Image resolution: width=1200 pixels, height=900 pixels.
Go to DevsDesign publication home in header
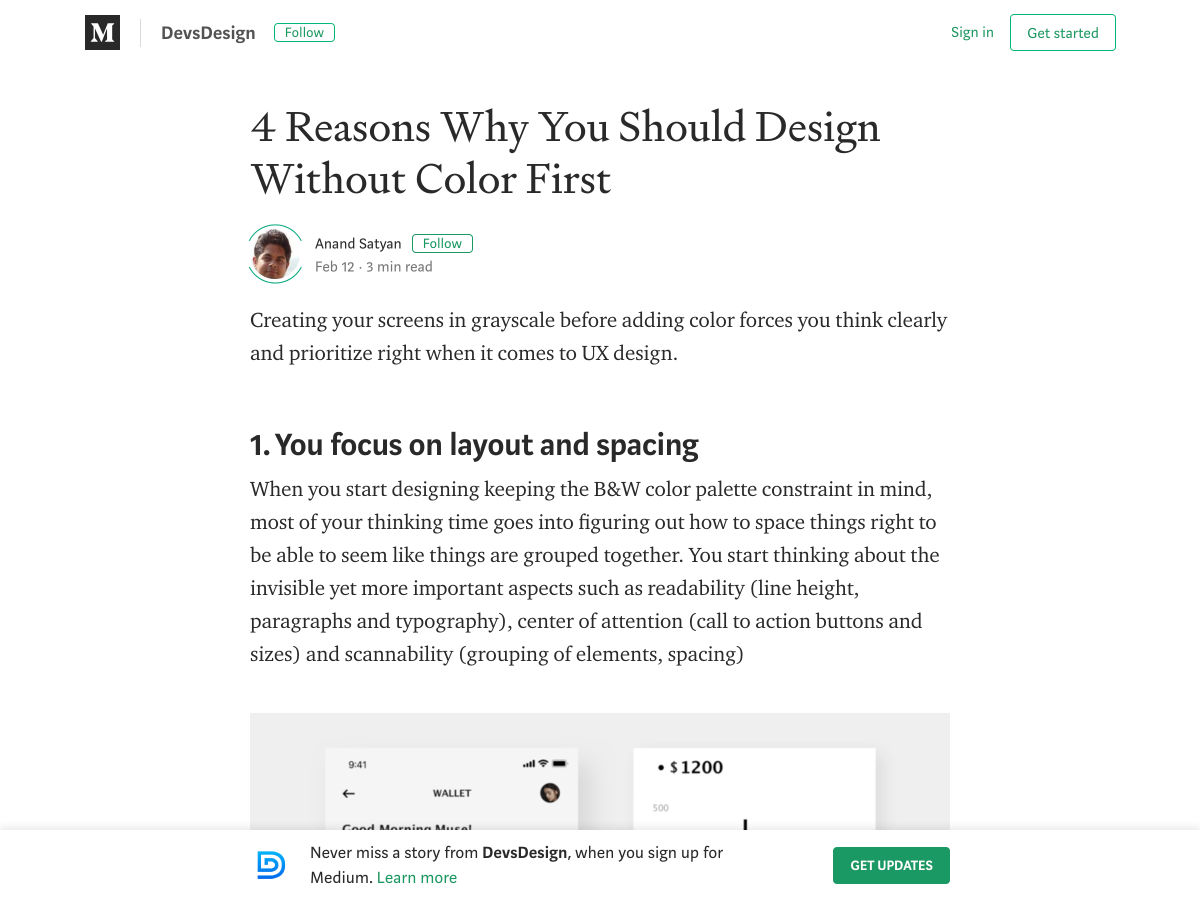208,33
